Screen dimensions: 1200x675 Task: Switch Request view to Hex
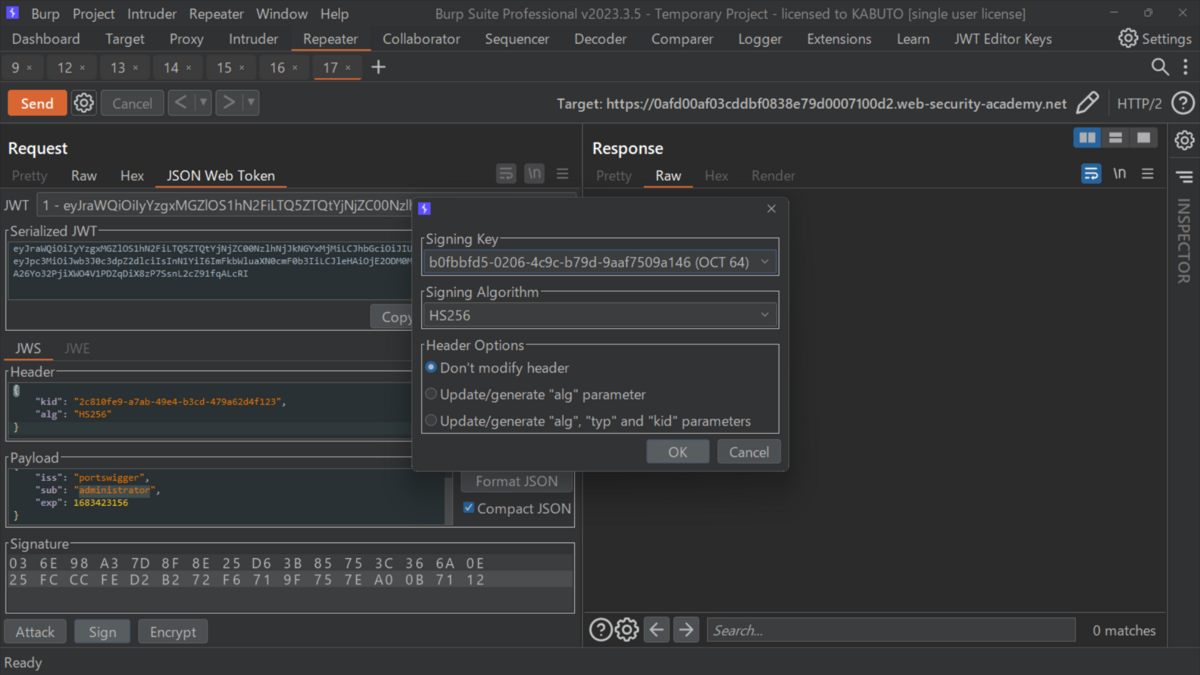[x=132, y=175]
